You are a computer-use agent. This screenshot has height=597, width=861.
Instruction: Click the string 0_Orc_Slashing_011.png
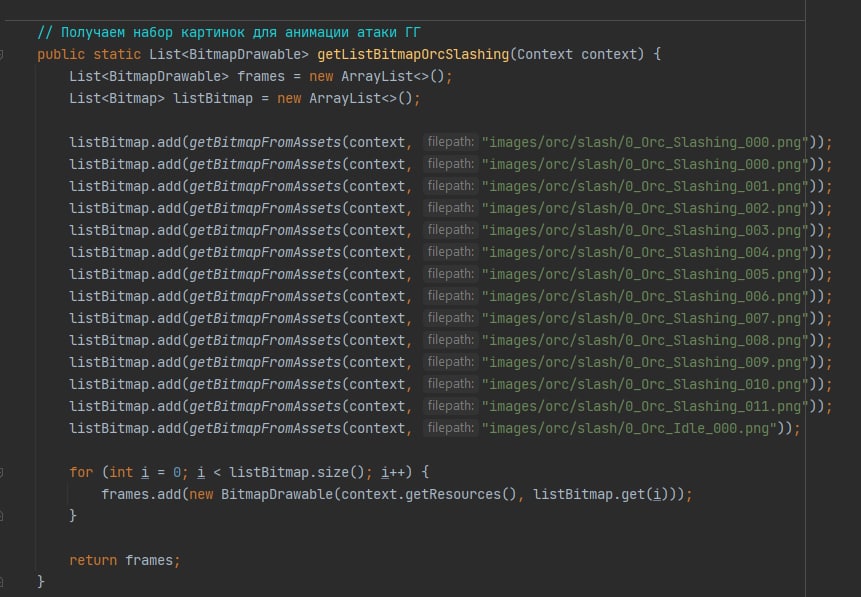645,406
